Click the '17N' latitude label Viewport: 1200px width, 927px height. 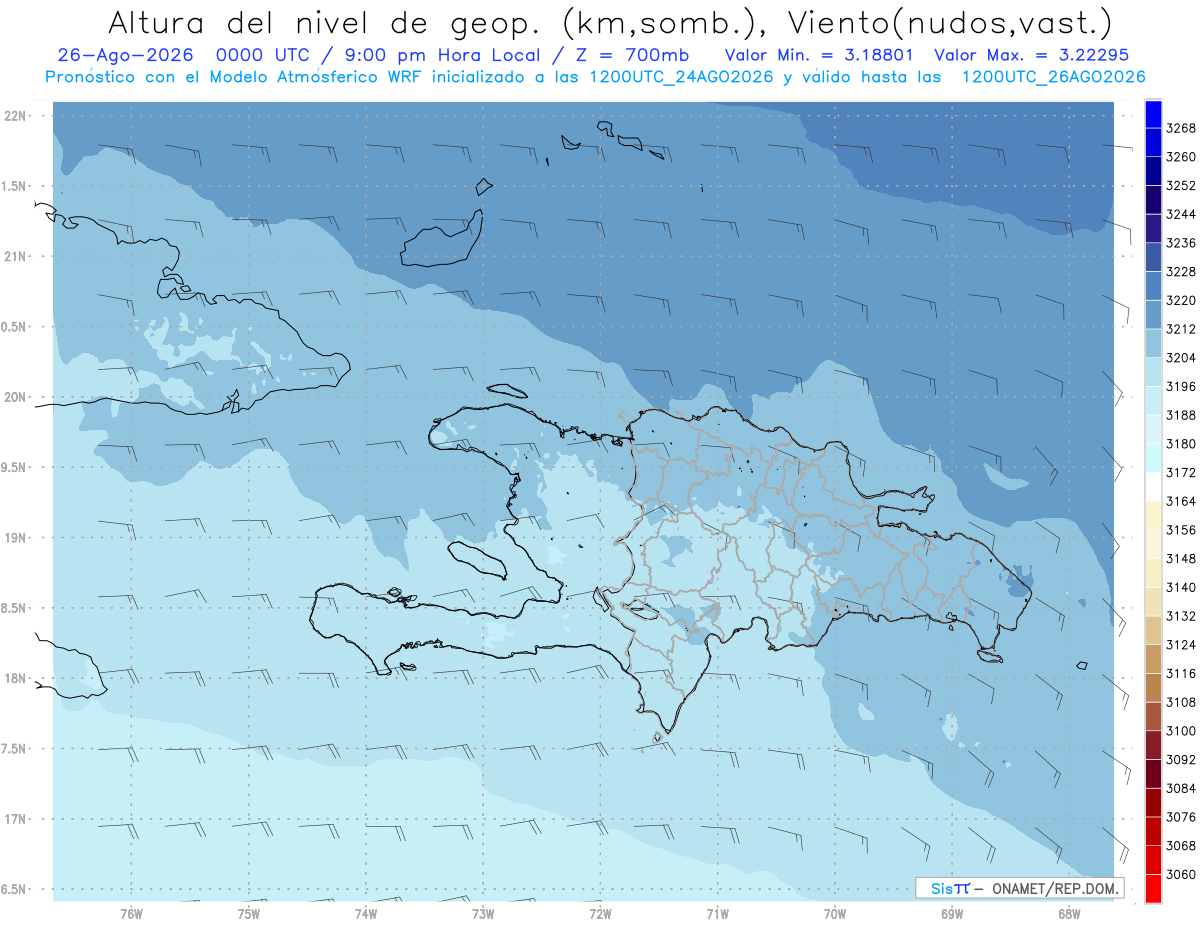[17, 819]
